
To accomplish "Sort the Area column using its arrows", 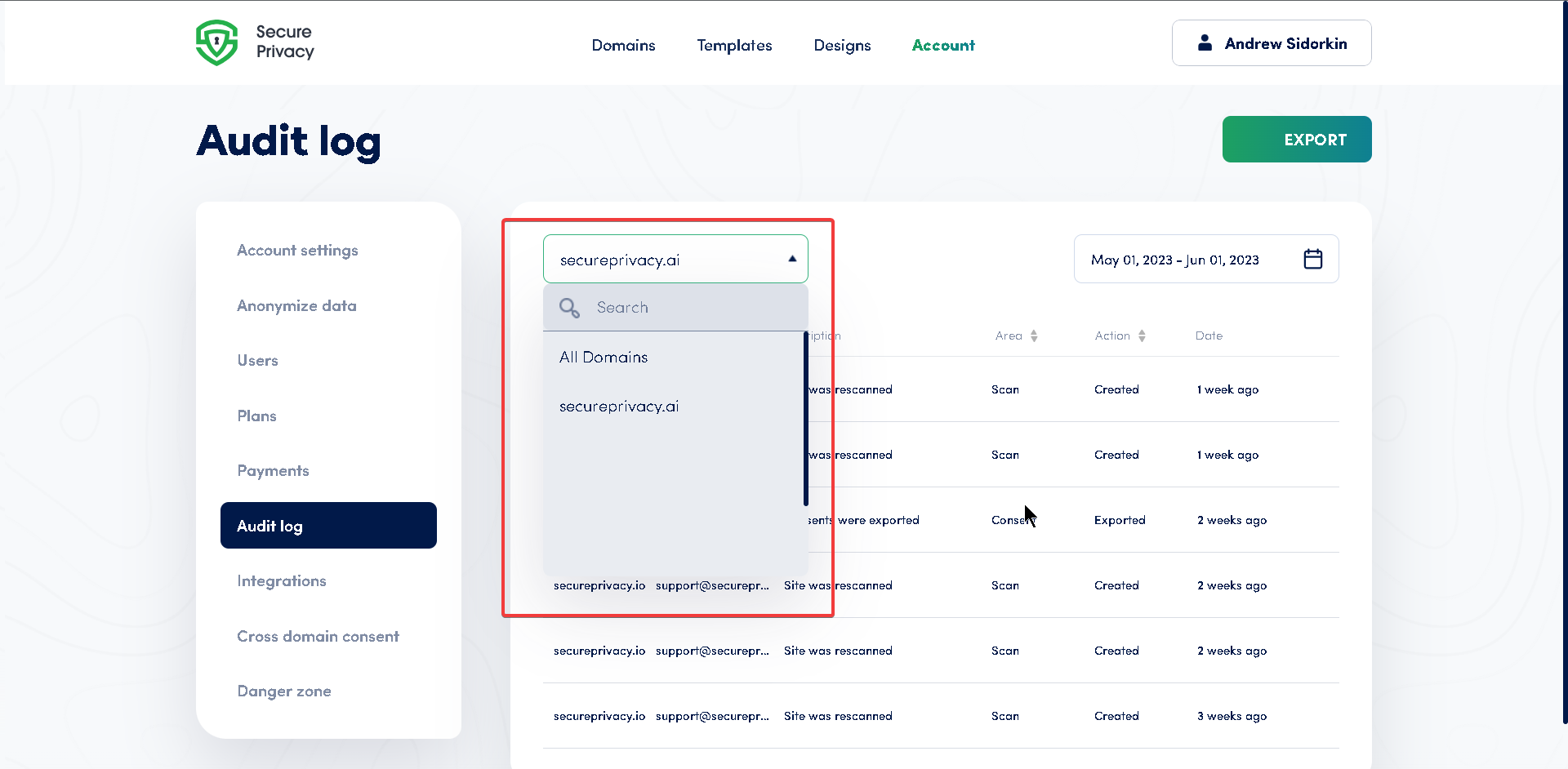I will (x=1034, y=336).
